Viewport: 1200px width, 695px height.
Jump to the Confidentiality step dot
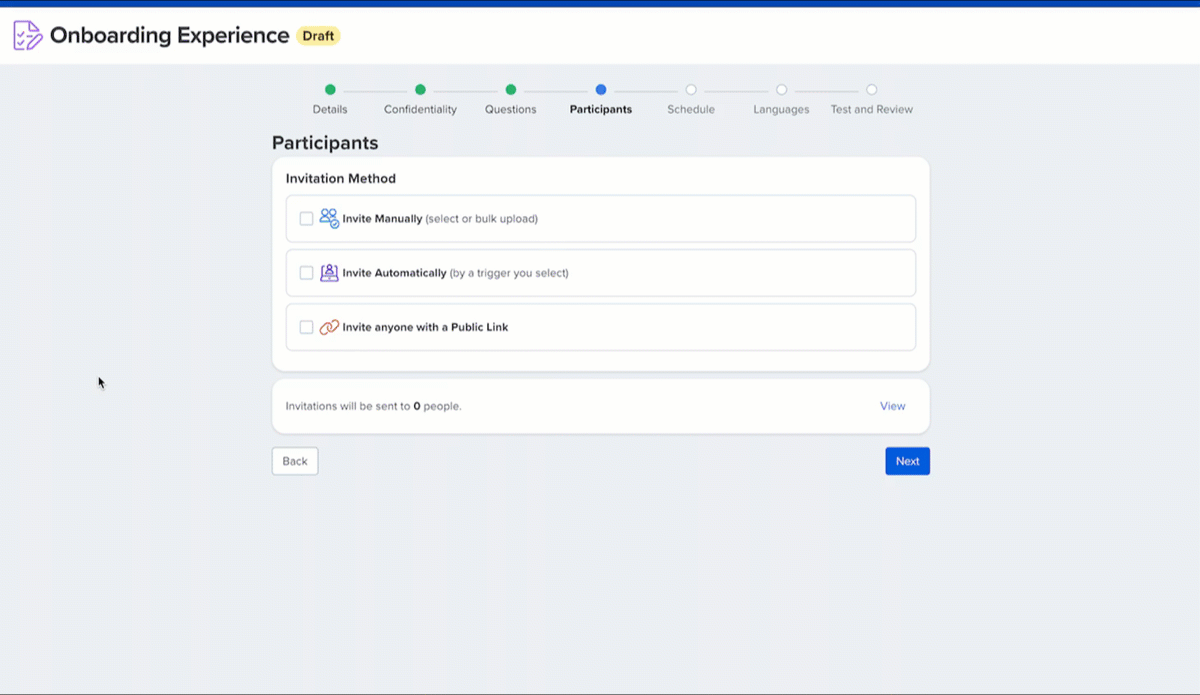click(420, 90)
